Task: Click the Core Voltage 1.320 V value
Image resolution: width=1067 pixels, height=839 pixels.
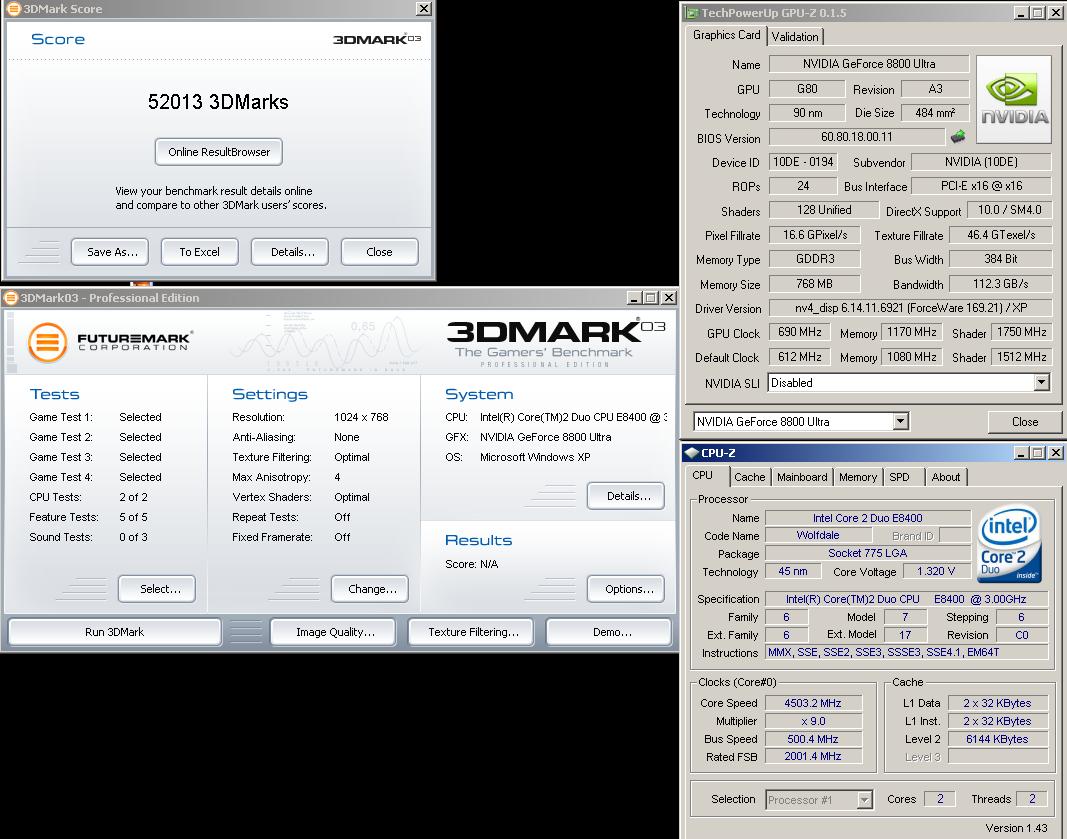Action: pos(936,572)
